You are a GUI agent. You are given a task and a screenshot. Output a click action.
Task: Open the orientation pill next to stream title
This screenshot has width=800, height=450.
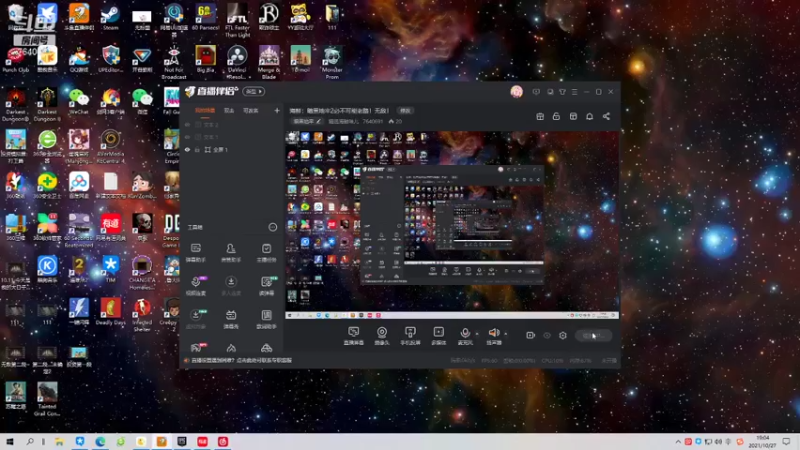tap(405, 111)
